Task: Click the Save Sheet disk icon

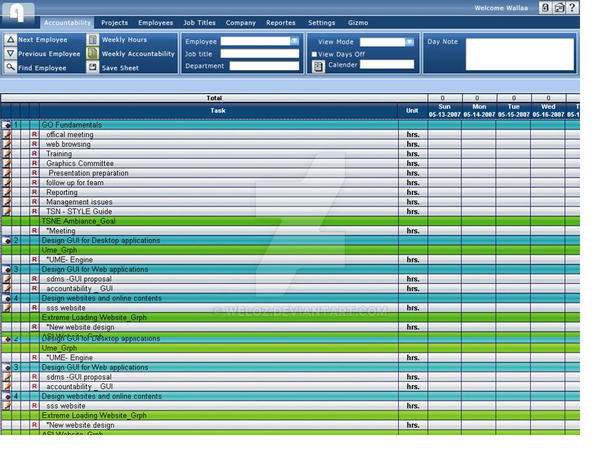Action: 92,67
